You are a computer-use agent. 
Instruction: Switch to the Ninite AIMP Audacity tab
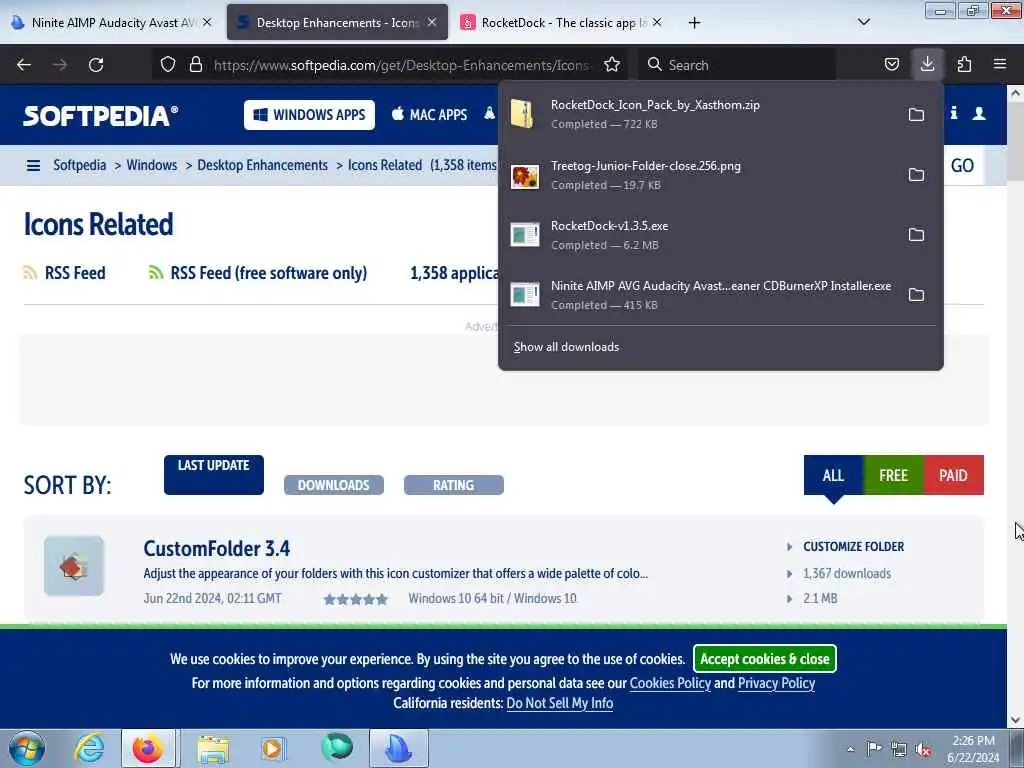[110, 22]
